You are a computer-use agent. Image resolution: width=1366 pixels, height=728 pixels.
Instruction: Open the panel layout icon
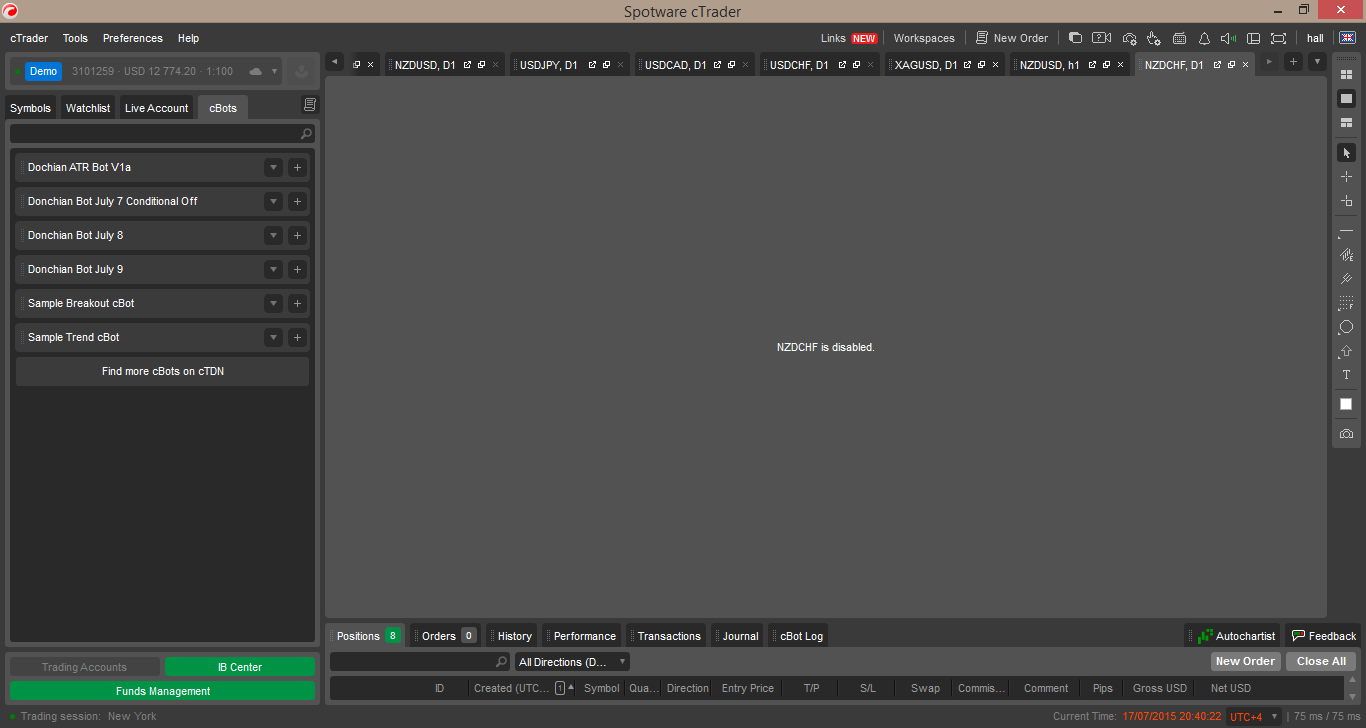1253,38
